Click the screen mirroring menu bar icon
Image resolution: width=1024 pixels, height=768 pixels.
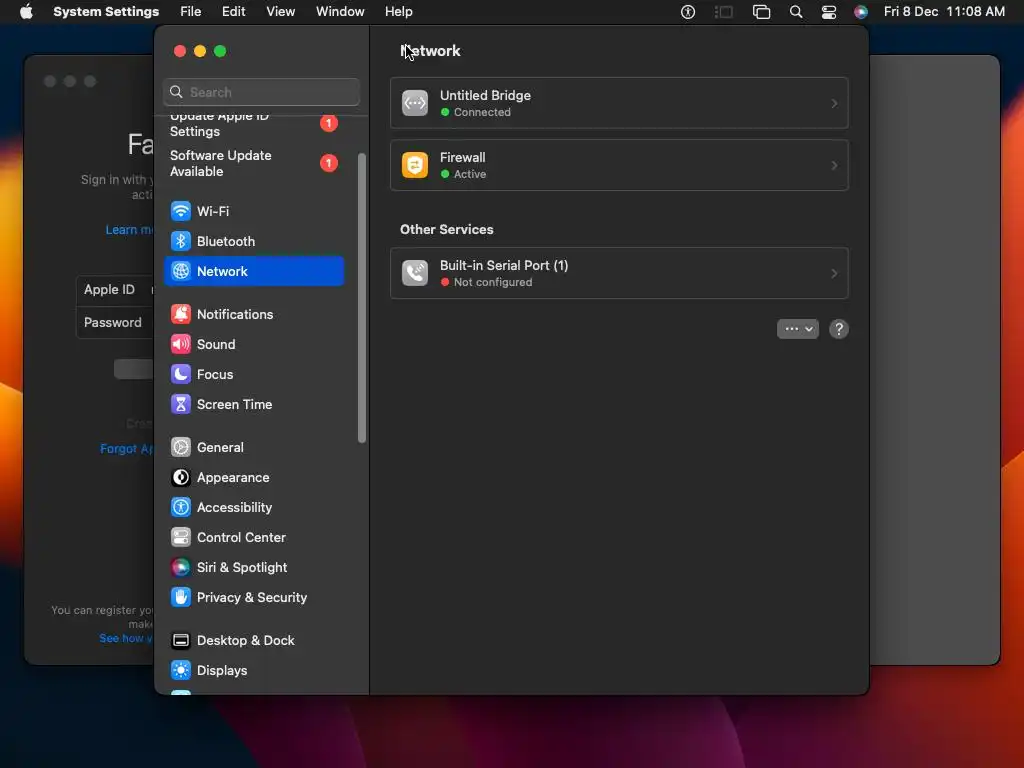tap(761, 12)
